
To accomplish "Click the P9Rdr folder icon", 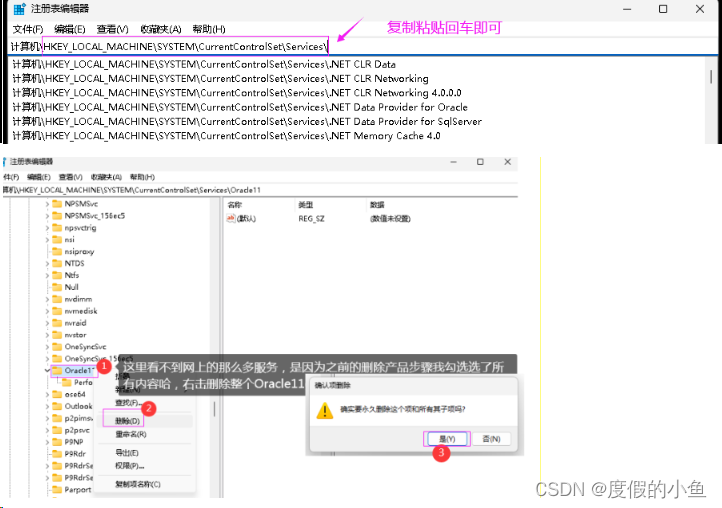I will tap(57, 454).
